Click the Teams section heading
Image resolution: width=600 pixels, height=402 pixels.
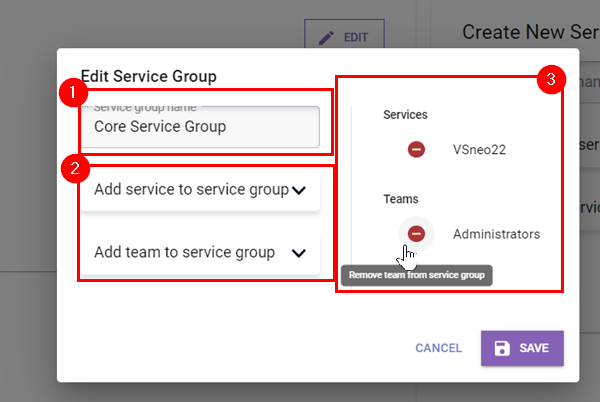401,199
